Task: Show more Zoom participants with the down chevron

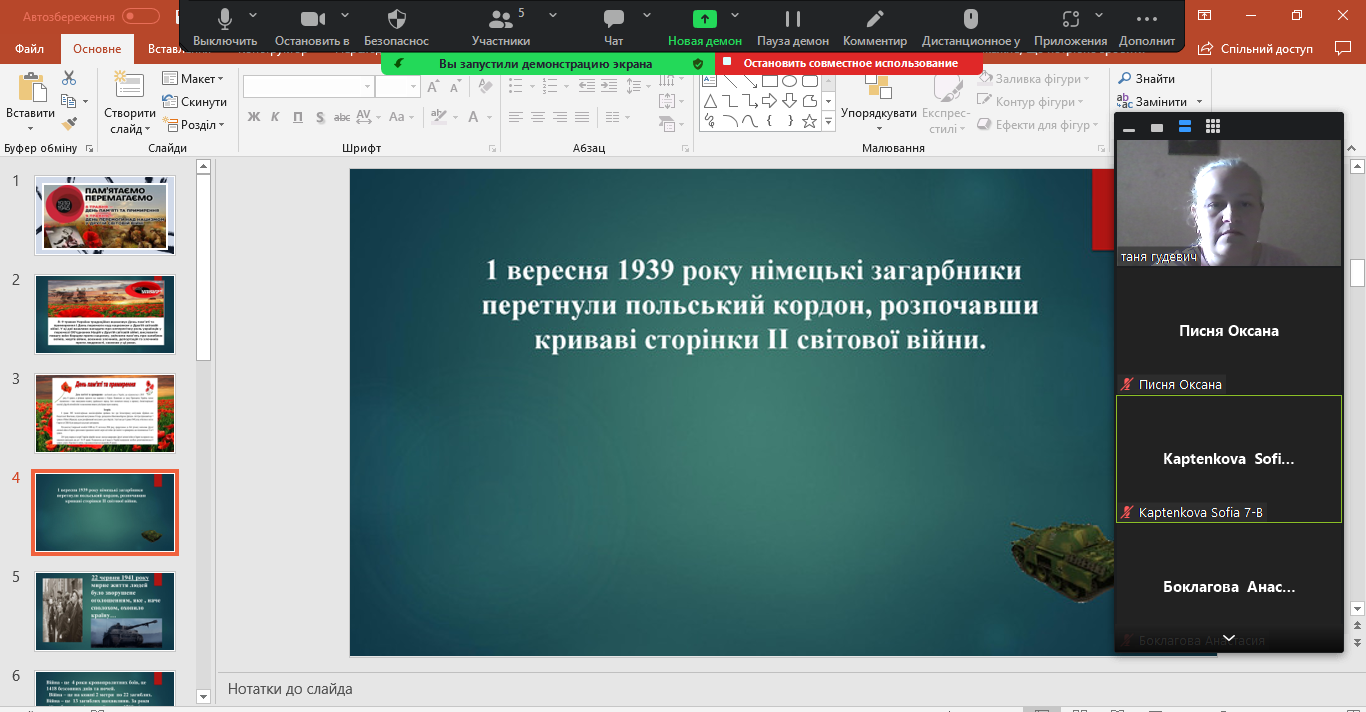Action: (x=1229, y=638)
